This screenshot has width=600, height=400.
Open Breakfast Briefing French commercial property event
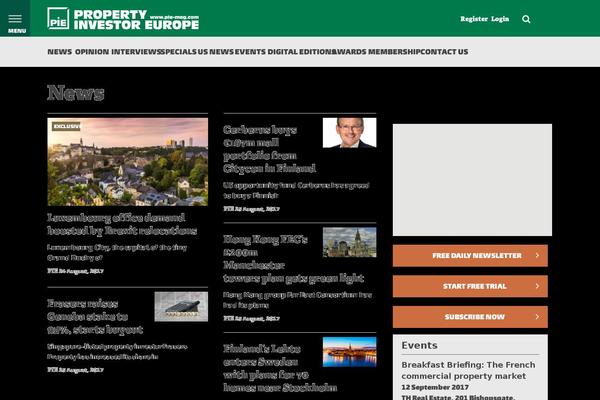[468, 371]
